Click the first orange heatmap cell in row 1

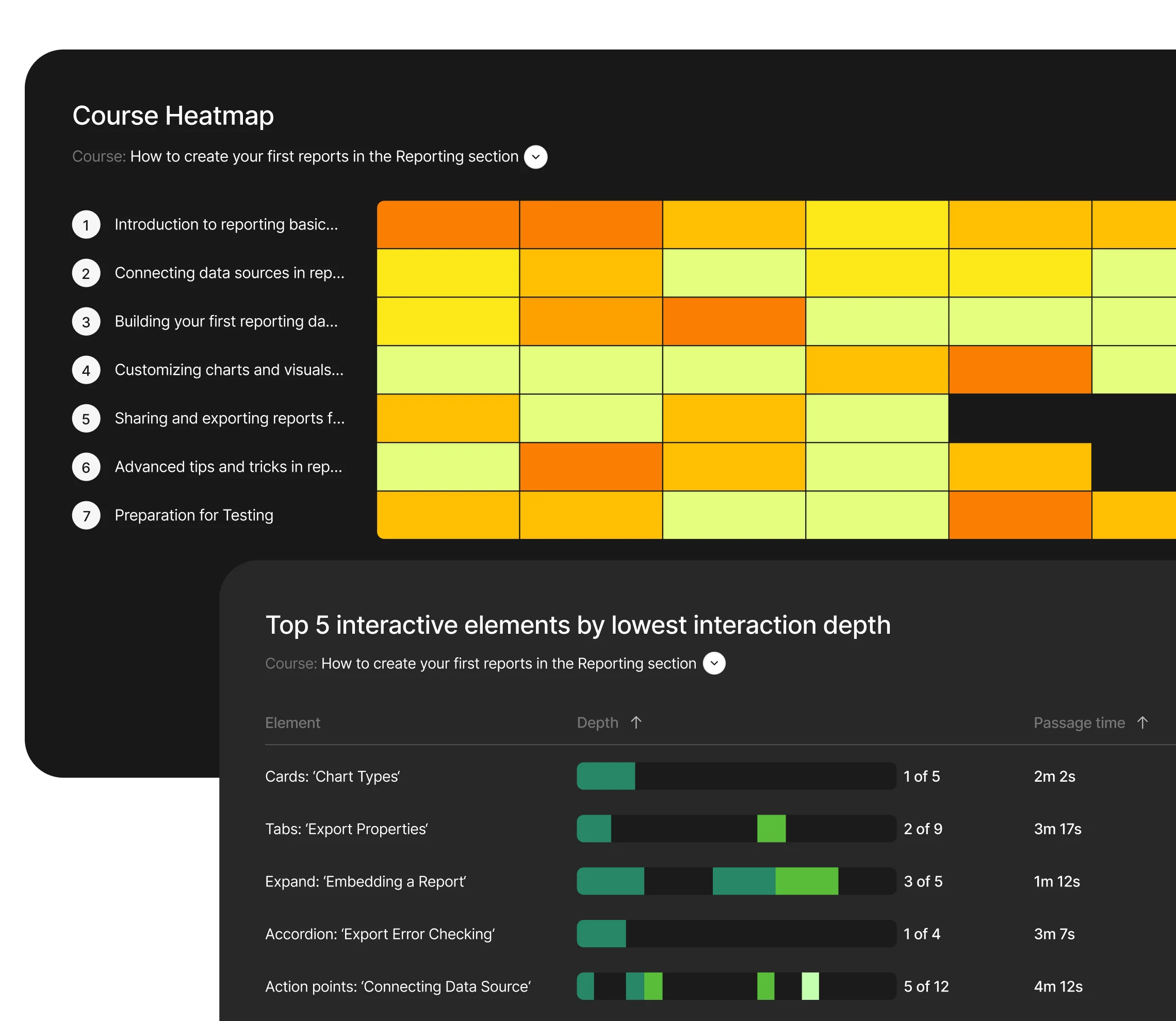tap(448, 224)
